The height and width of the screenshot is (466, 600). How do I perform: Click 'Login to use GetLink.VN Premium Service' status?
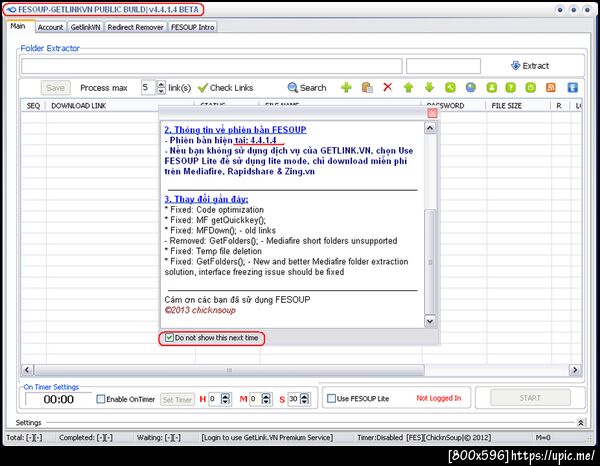point(267,437)
